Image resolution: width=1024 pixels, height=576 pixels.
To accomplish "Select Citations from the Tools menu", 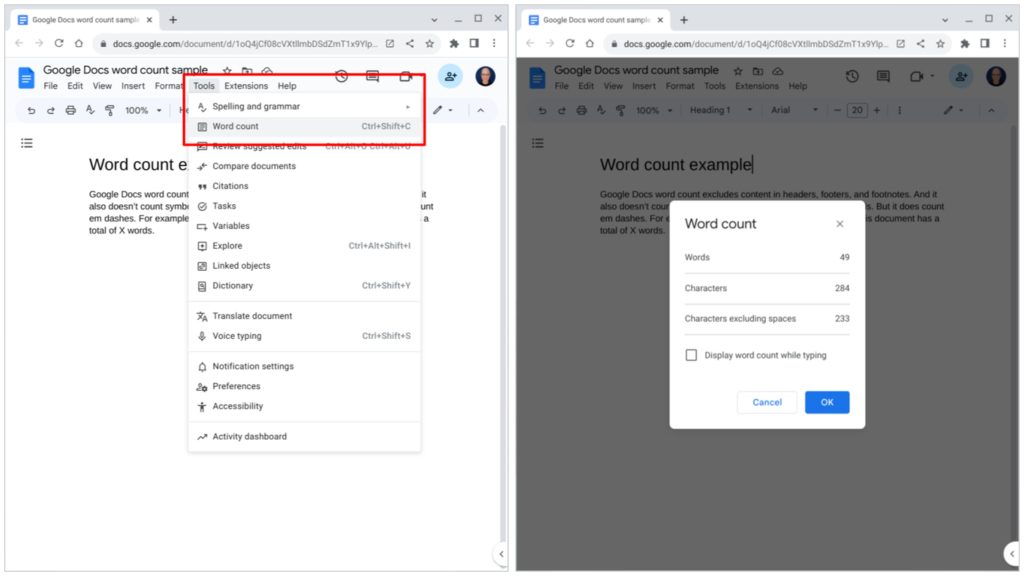I will tap(232, 186).
